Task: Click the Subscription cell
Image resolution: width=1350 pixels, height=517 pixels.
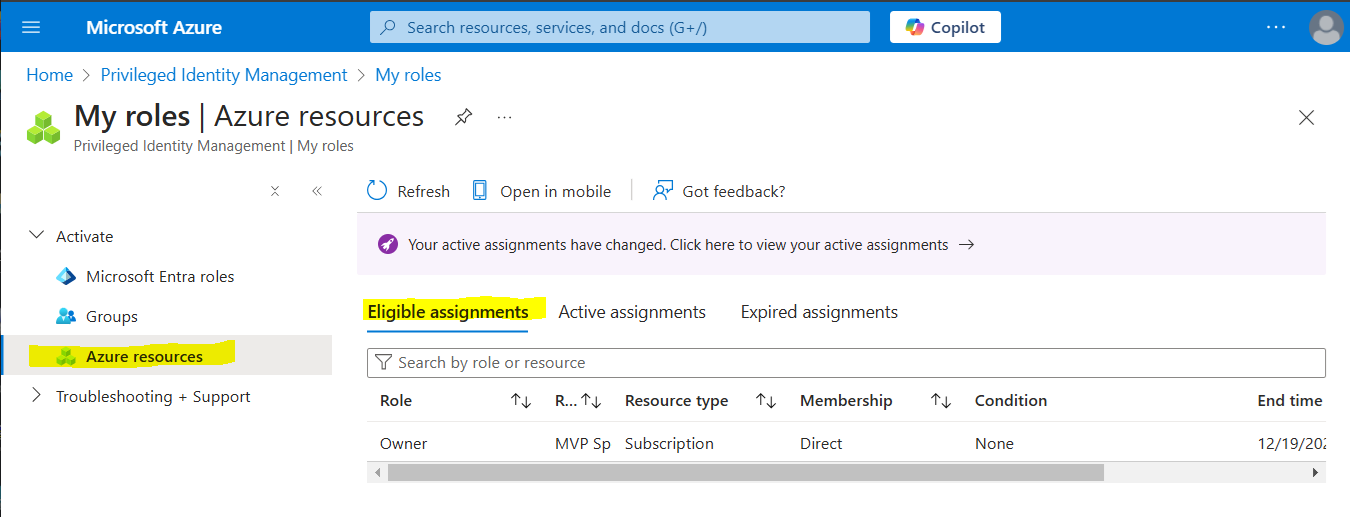Action: pyautogui.click(x=669, y=444)
